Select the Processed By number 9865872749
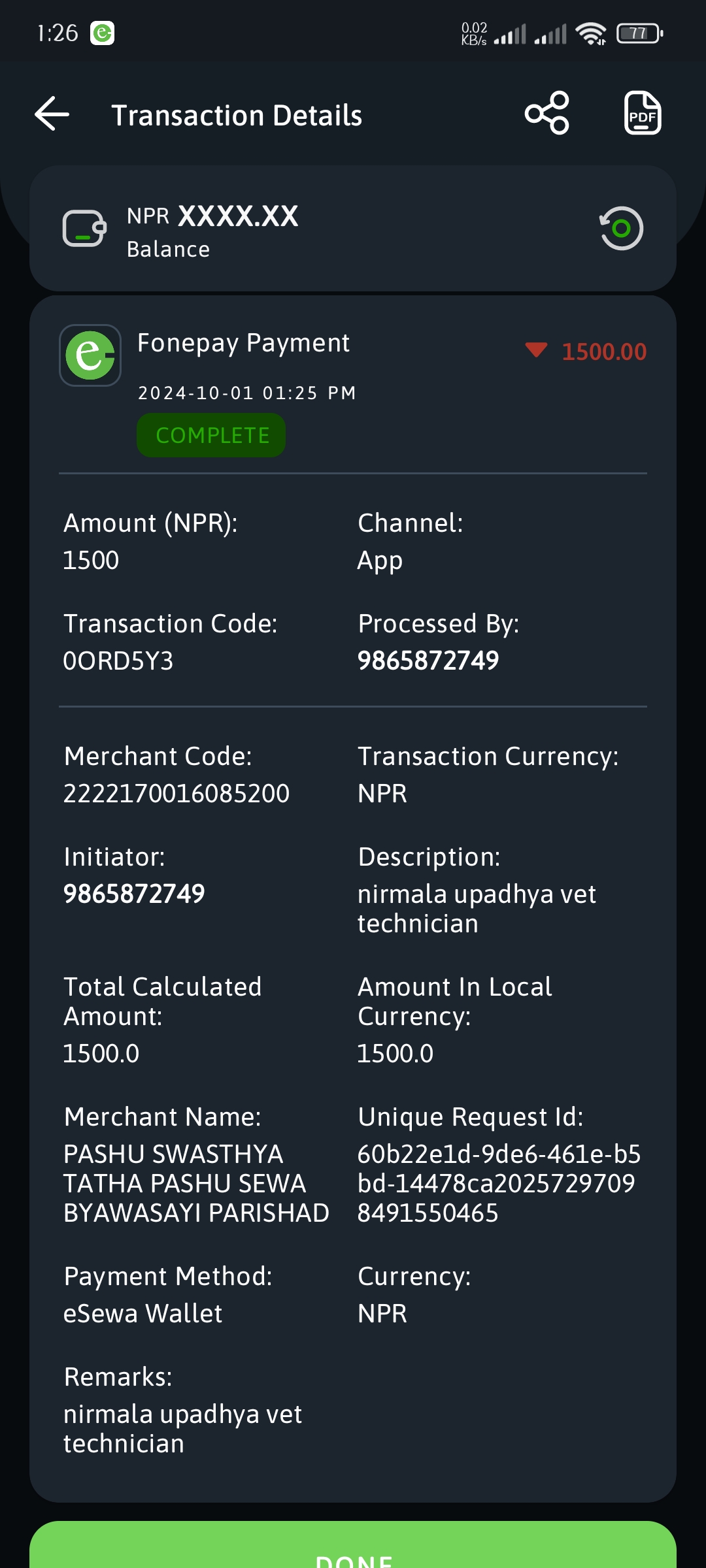Screen dimensions: 706x1568 click(428, 661)
